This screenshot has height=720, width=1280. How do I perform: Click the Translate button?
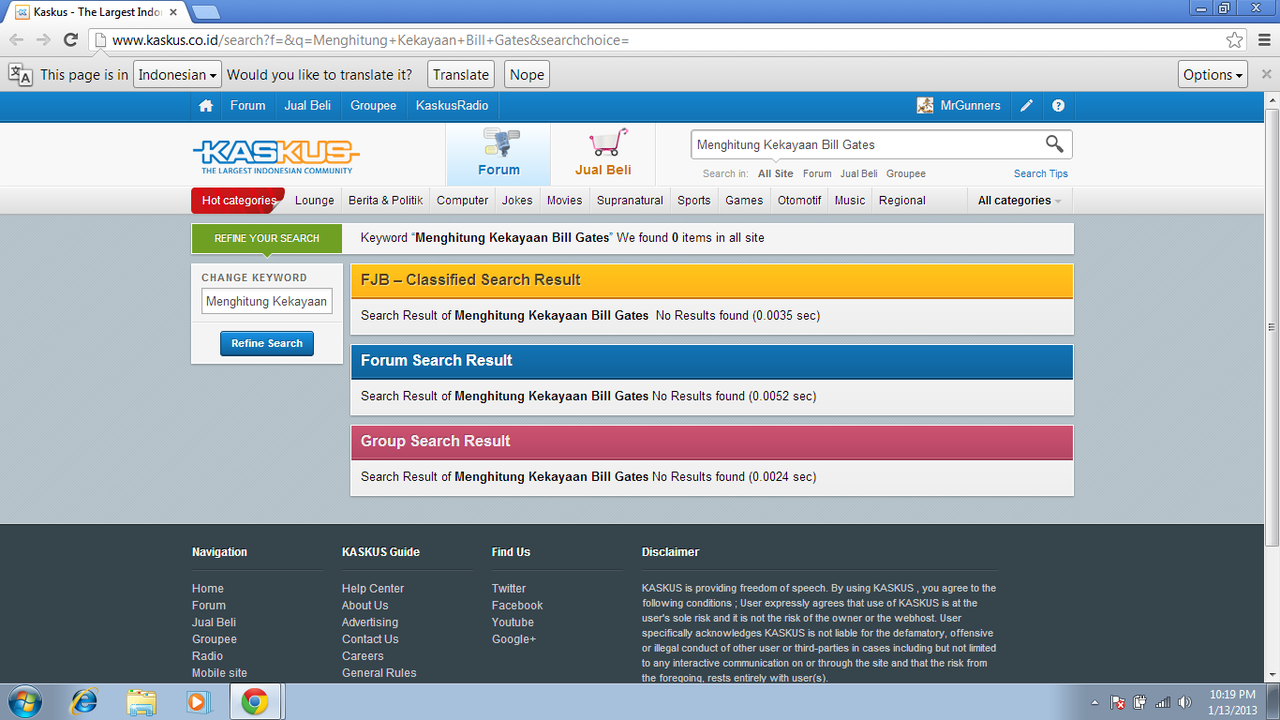pyautogui.click(x=461, y=75)
